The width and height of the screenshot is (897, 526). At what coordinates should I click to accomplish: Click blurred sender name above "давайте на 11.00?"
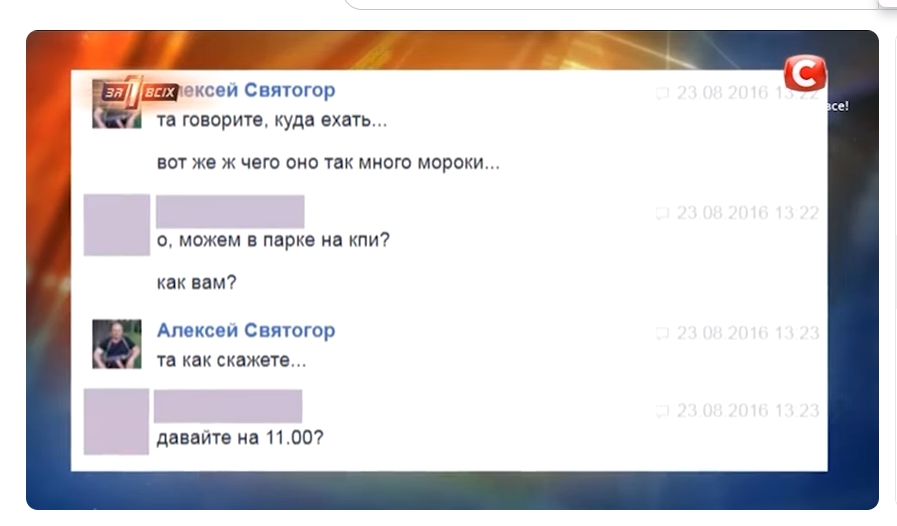pyautogui.click(x=228, y=406)
